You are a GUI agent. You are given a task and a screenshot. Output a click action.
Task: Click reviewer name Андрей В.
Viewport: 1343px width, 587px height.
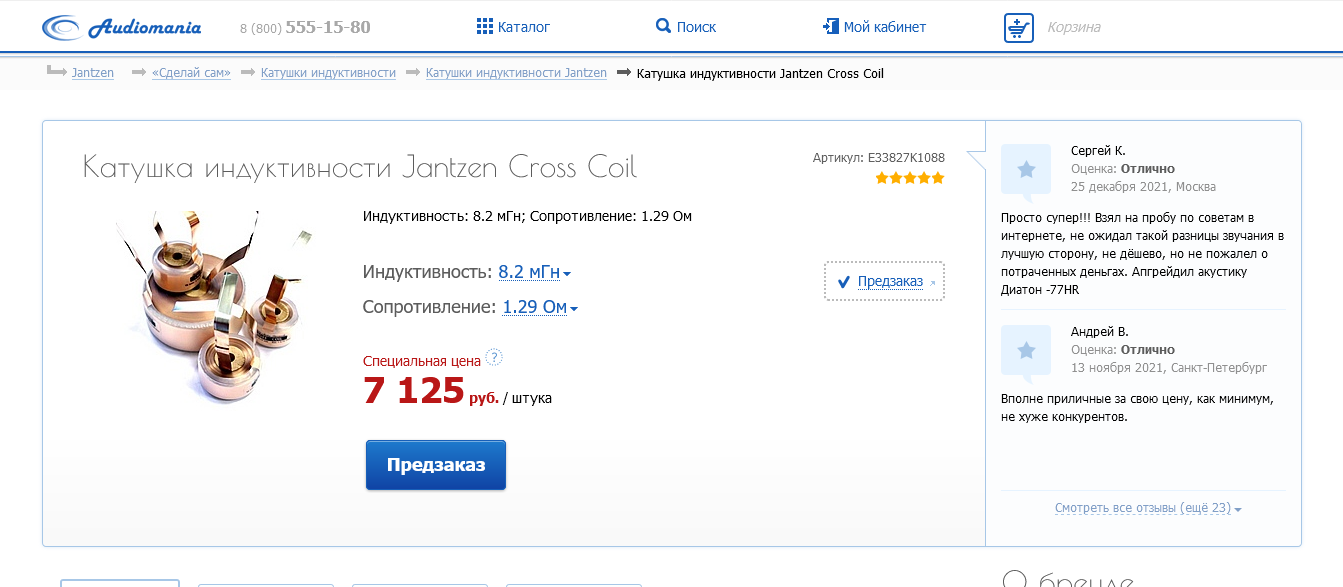1100,332
